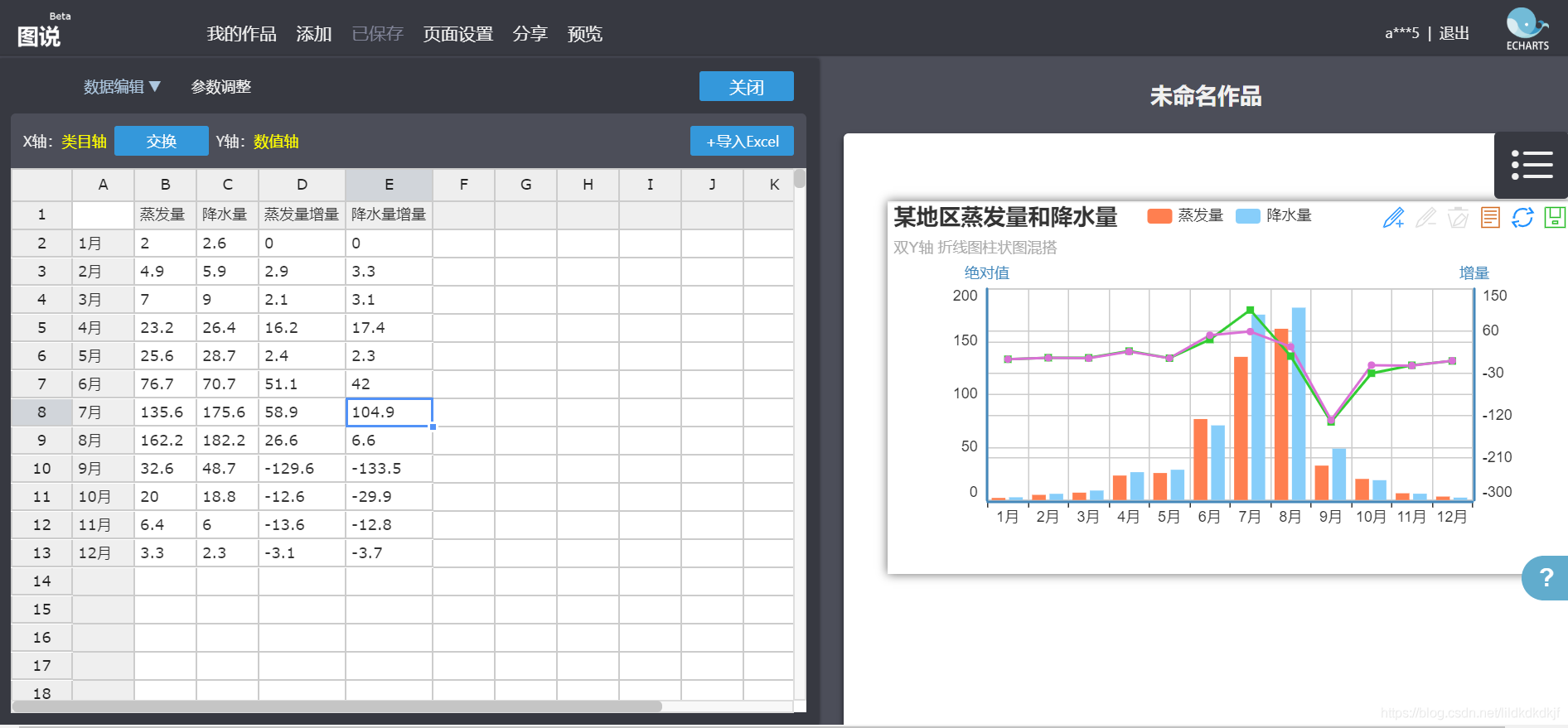Click the 数值轴 Y-axis type label

pos(276,142)
